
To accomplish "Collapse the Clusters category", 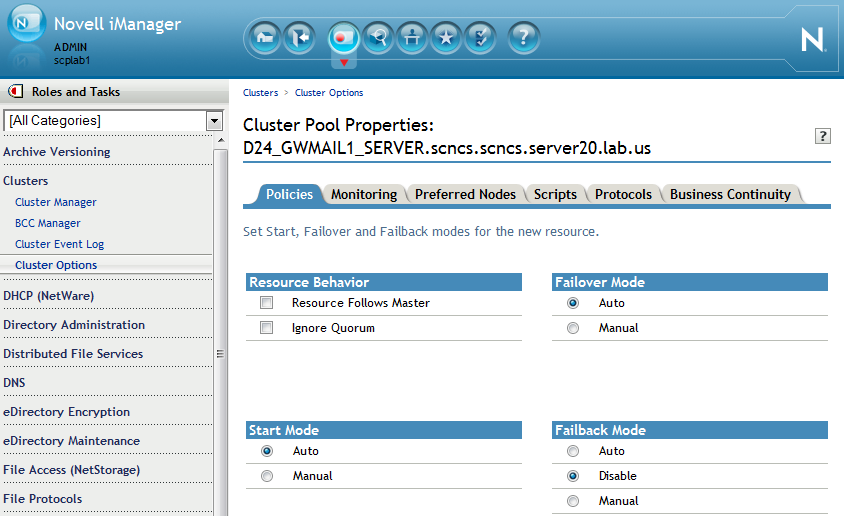I will point(25,181).
